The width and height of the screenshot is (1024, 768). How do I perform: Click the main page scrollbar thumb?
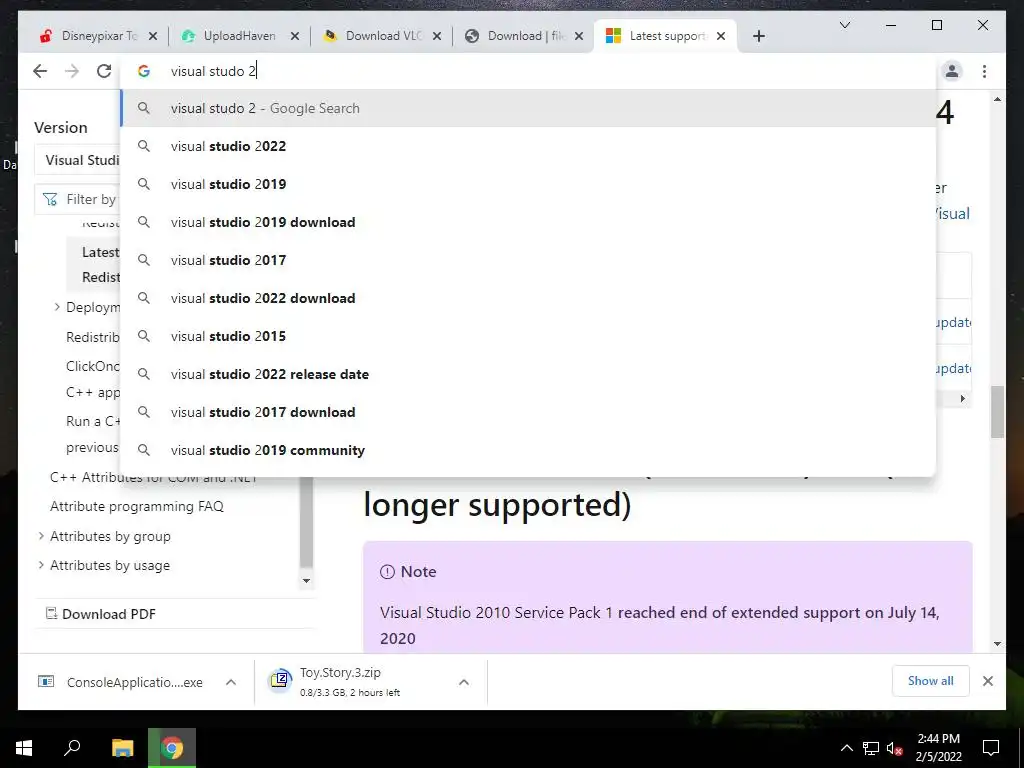tap(997, 412)
